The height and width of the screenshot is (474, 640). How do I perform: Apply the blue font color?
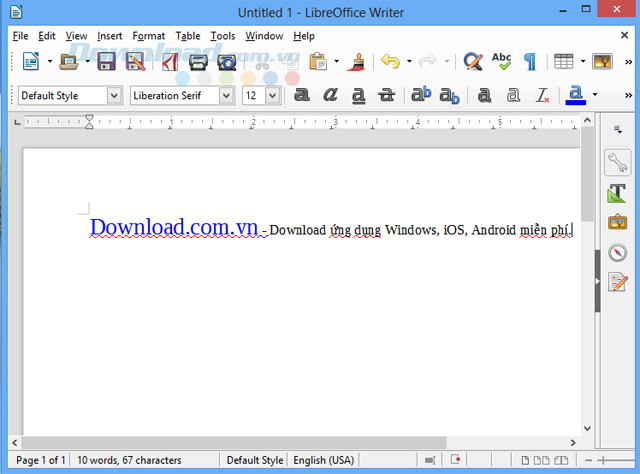(x=576, y=95)
